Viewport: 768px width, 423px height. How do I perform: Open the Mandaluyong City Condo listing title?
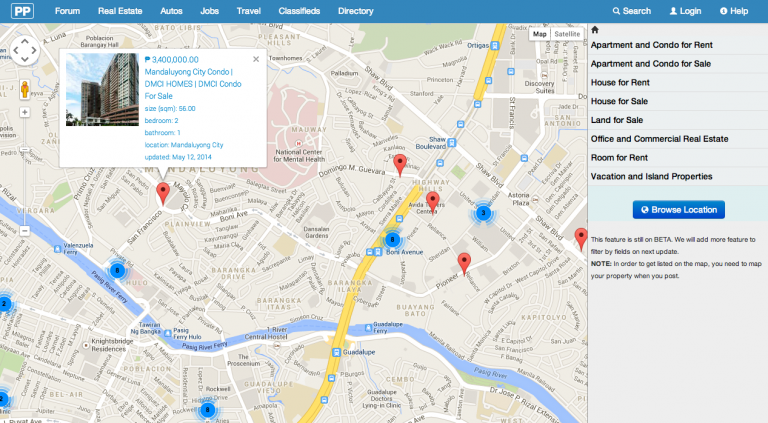193,84
